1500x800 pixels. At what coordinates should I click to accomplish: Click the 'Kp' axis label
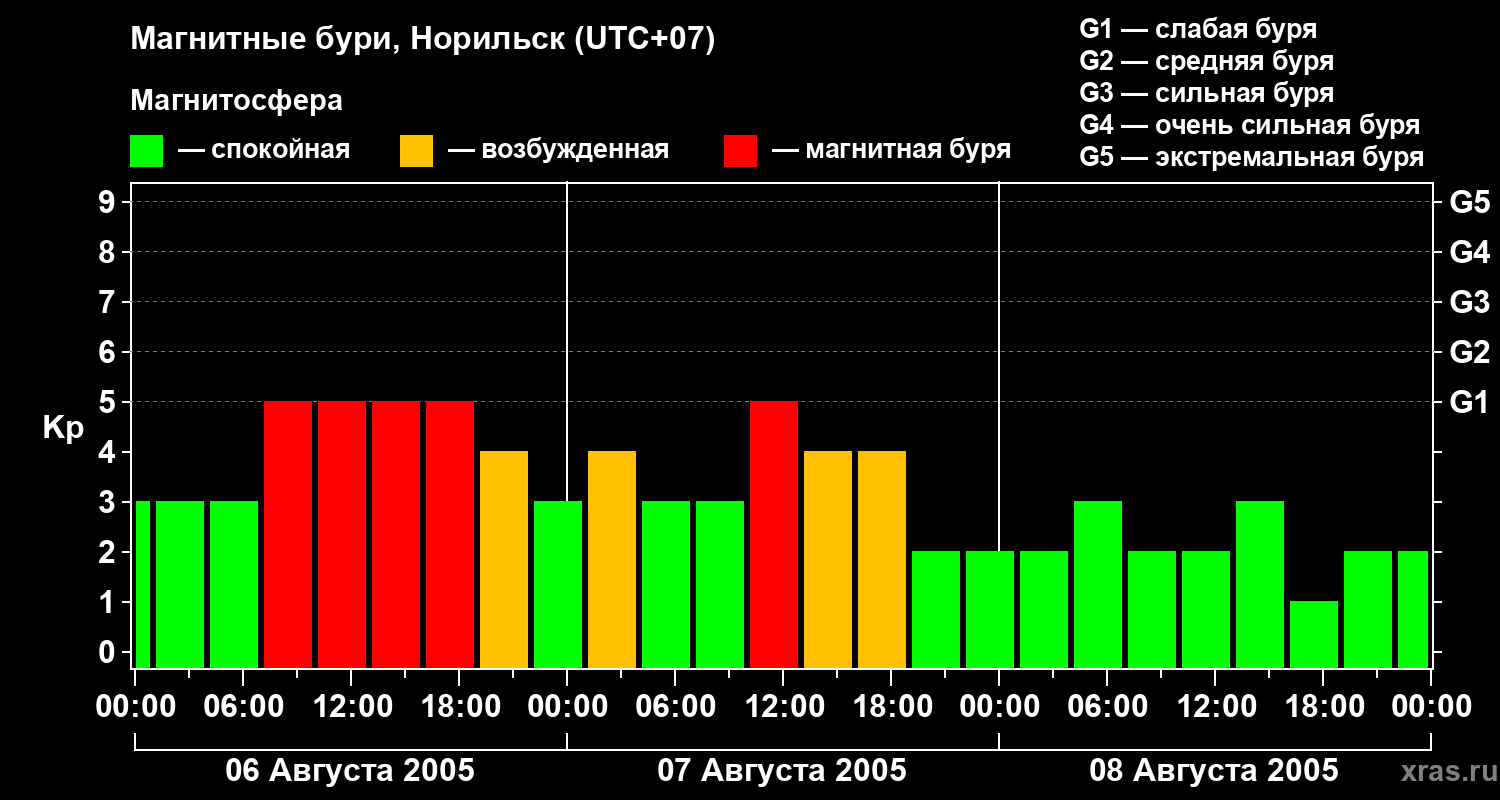[63, 427]
